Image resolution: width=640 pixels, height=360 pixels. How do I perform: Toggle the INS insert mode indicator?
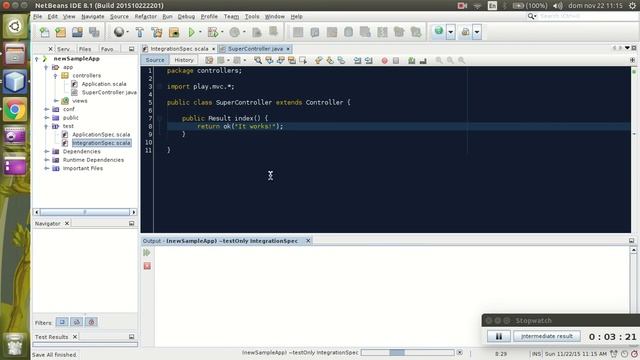(536, 353)
